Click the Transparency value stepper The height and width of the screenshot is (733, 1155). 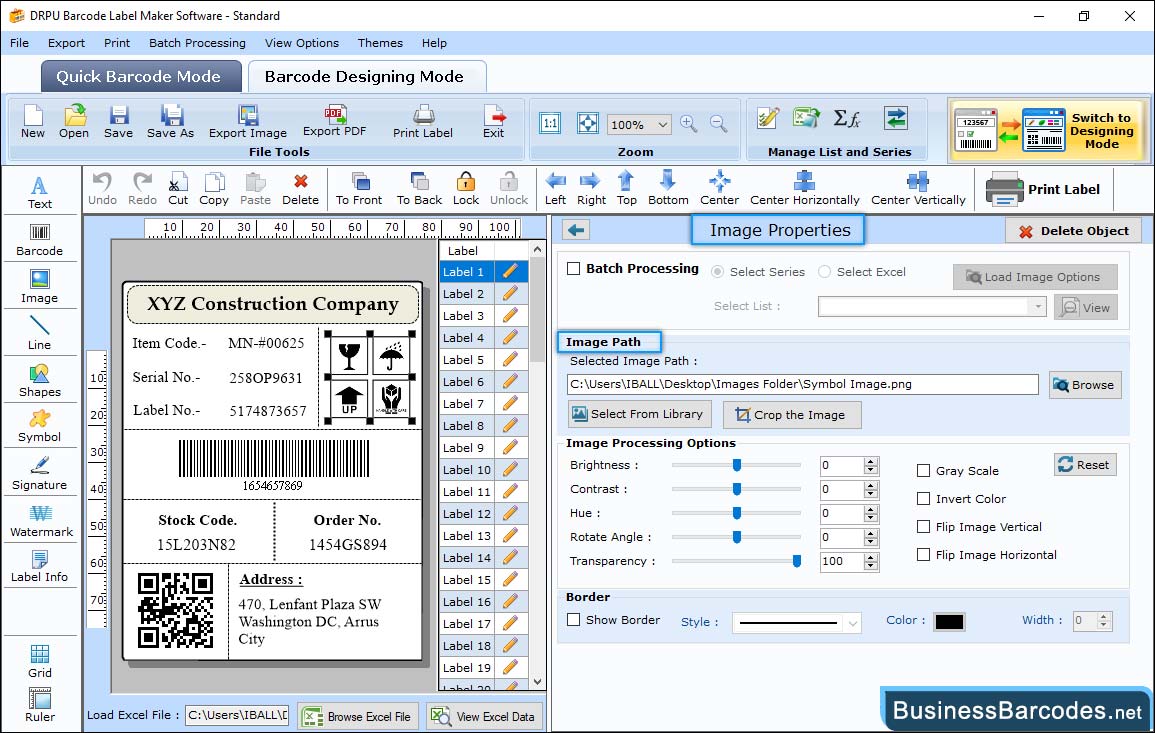coord(871,561)
